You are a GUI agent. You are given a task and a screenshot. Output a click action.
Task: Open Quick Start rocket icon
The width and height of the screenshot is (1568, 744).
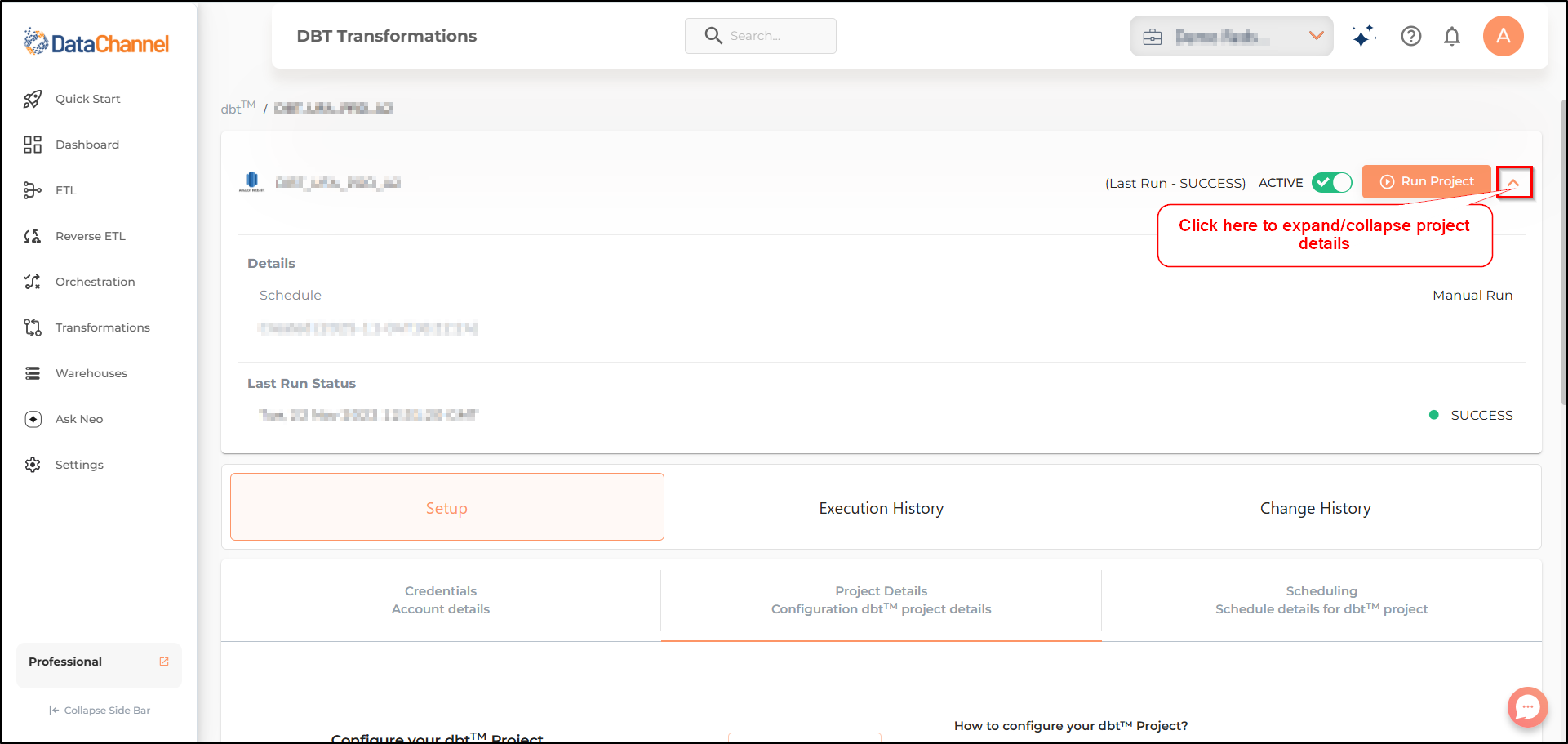(x=33, y=99)
